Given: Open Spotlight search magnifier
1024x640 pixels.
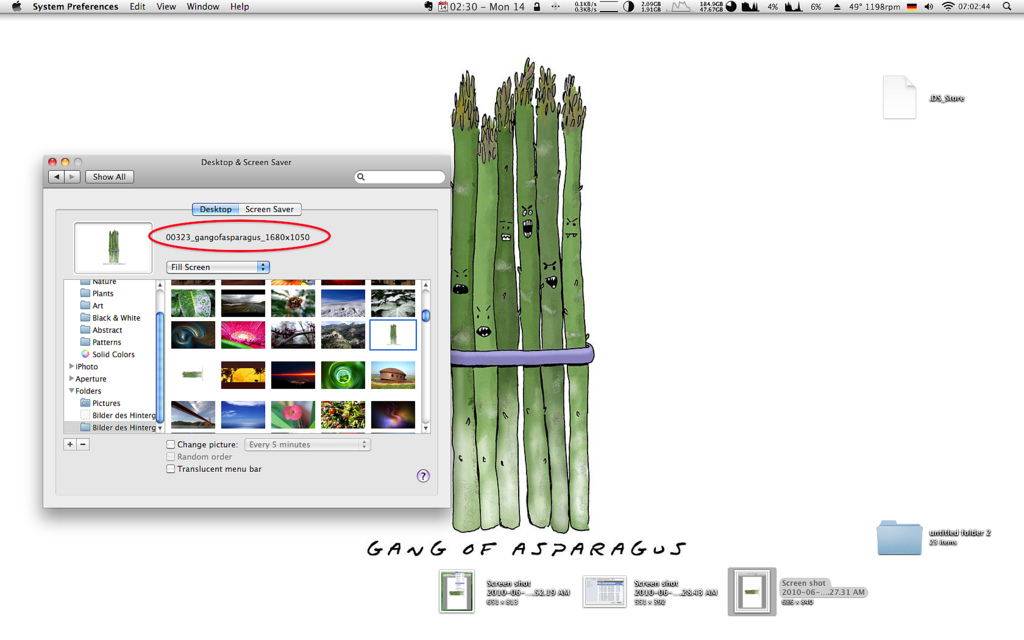Looking at the screenshot, I should (1007, 7).
